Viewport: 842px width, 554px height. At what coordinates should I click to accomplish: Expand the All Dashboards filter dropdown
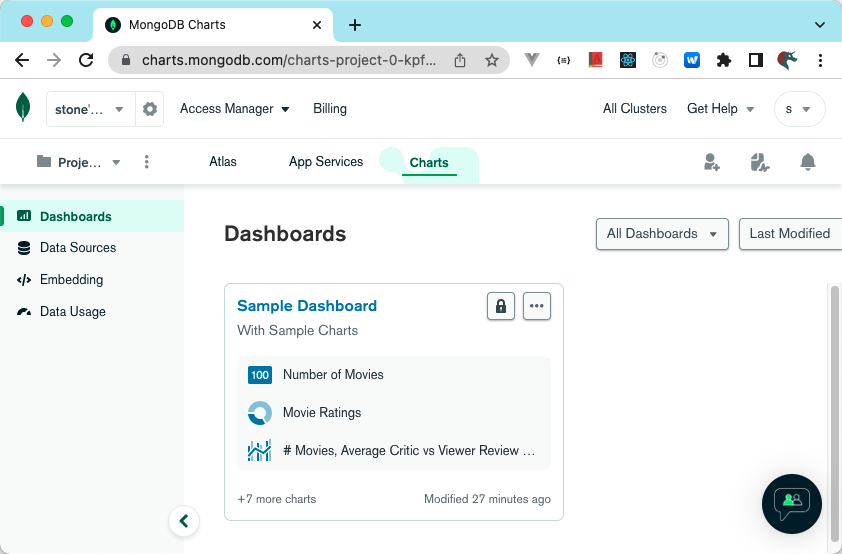[661, 234]
